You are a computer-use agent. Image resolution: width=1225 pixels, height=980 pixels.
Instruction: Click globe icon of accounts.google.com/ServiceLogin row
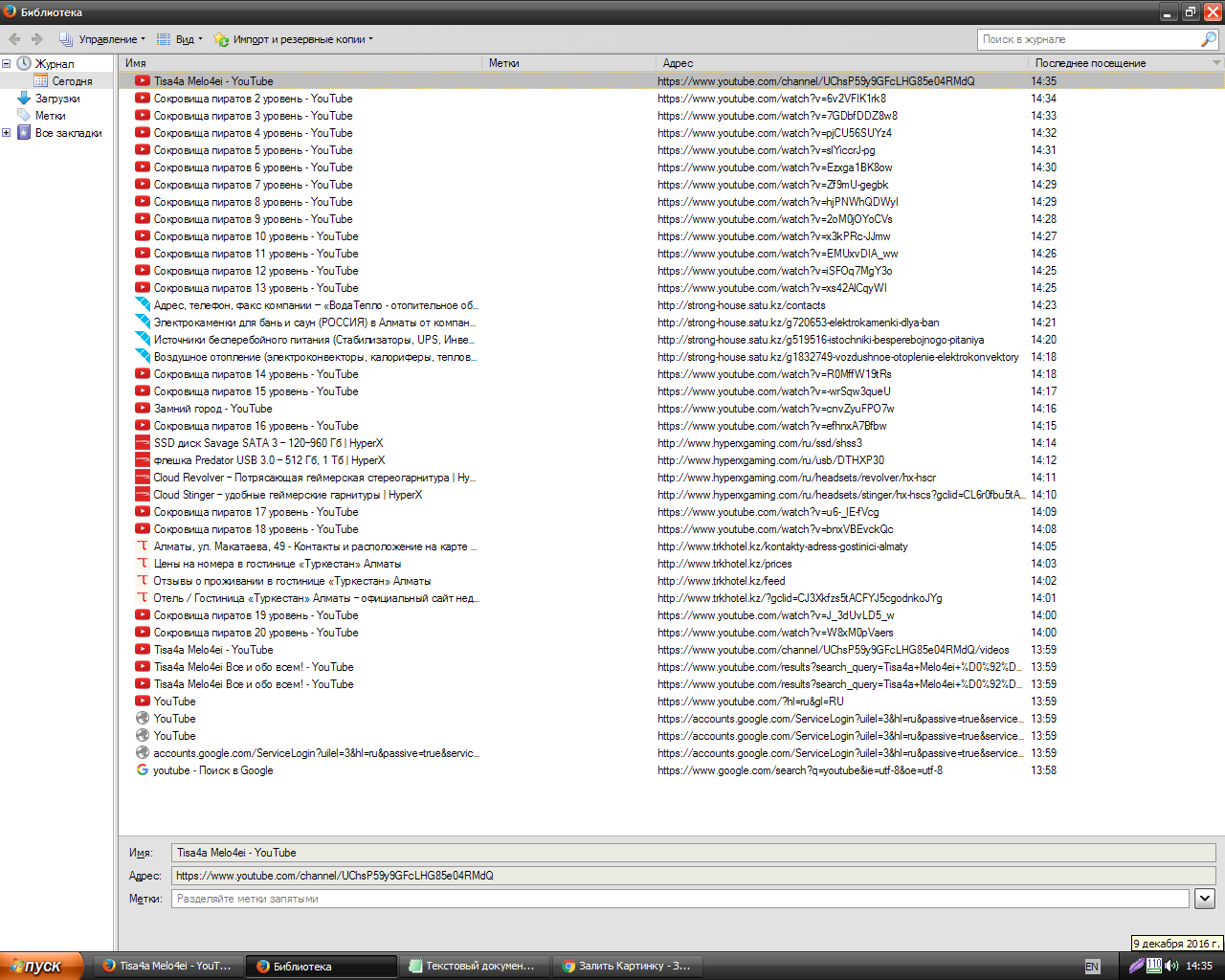pyautogui.click(x=143, y=753)
